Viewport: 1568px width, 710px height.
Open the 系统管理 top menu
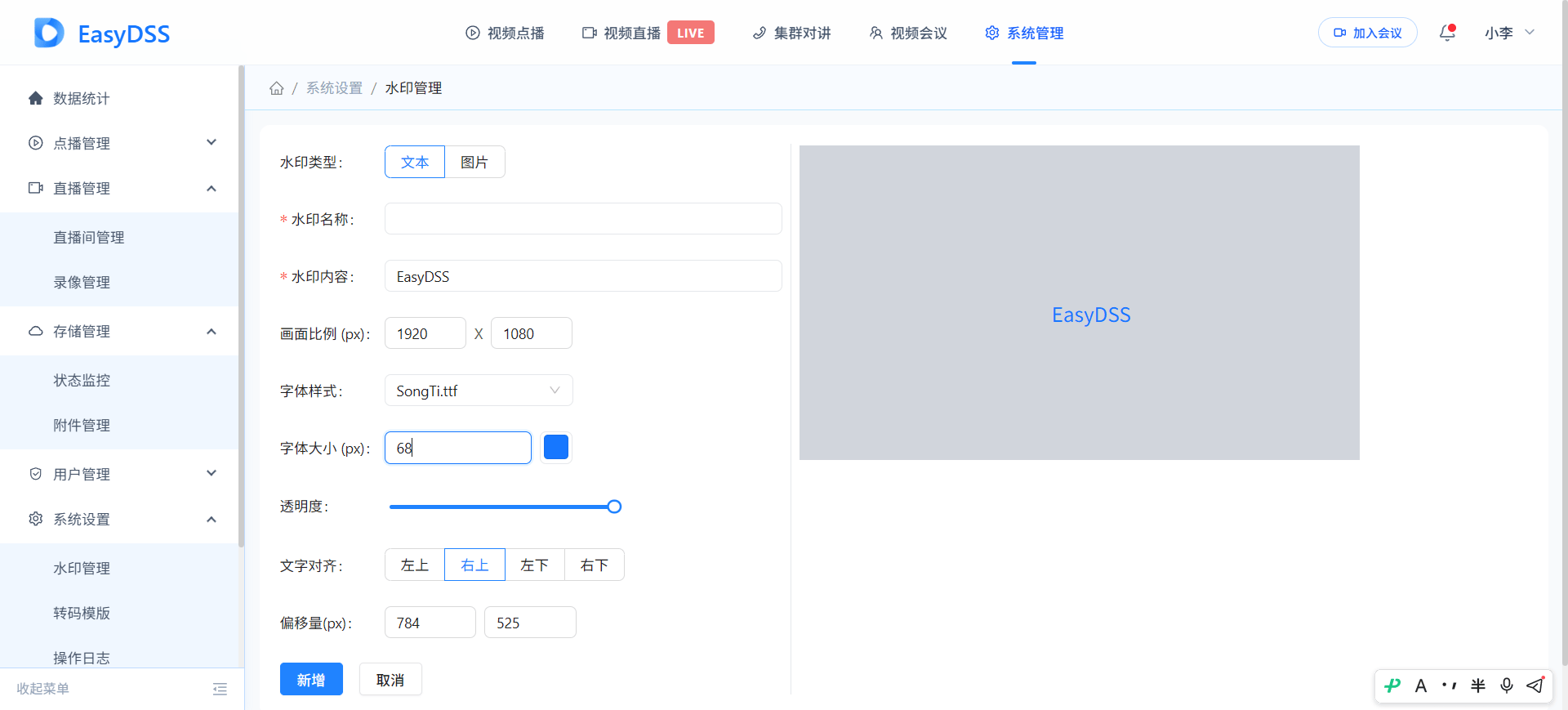(x=1024, y=33)
